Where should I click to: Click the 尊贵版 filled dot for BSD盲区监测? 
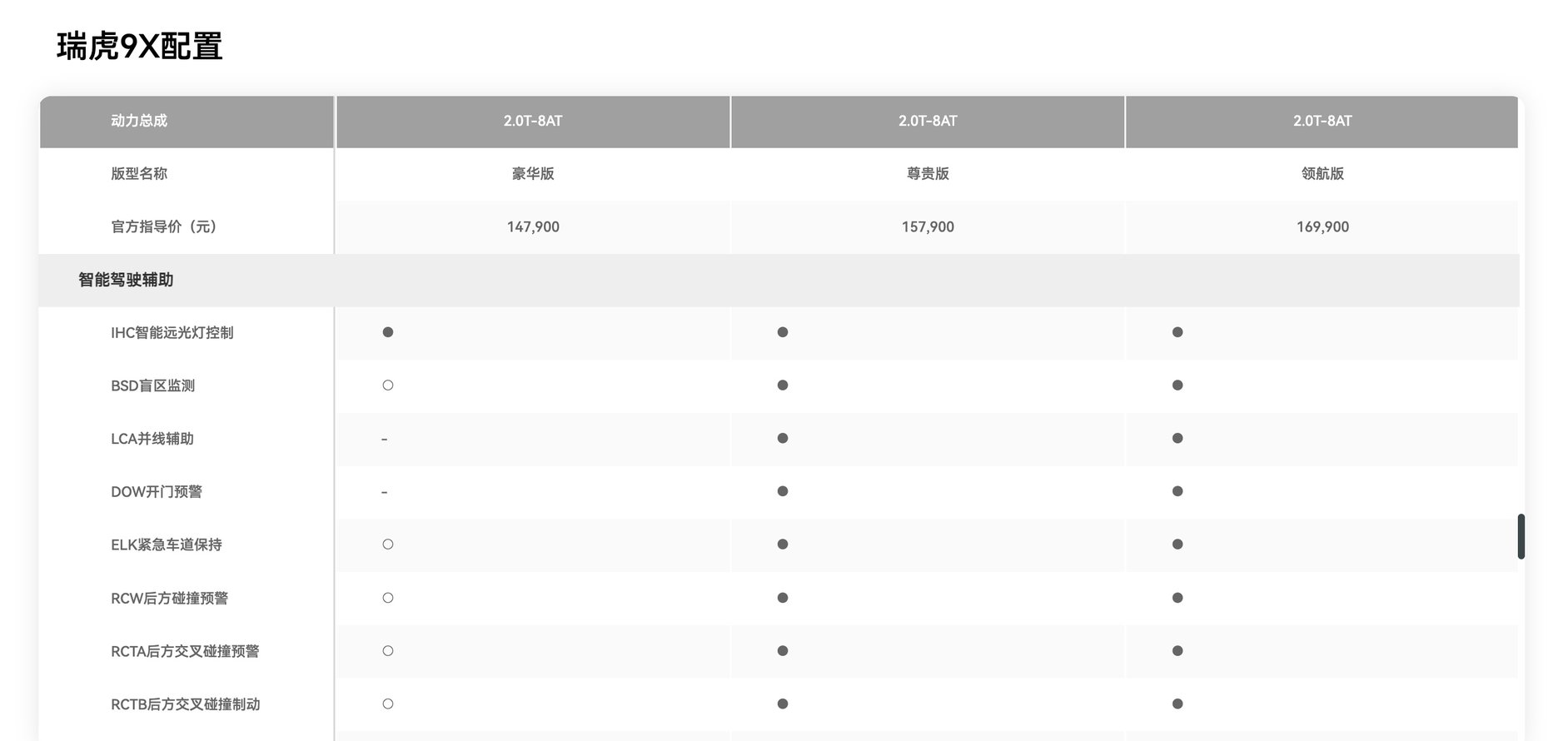[x=783, y=385]
